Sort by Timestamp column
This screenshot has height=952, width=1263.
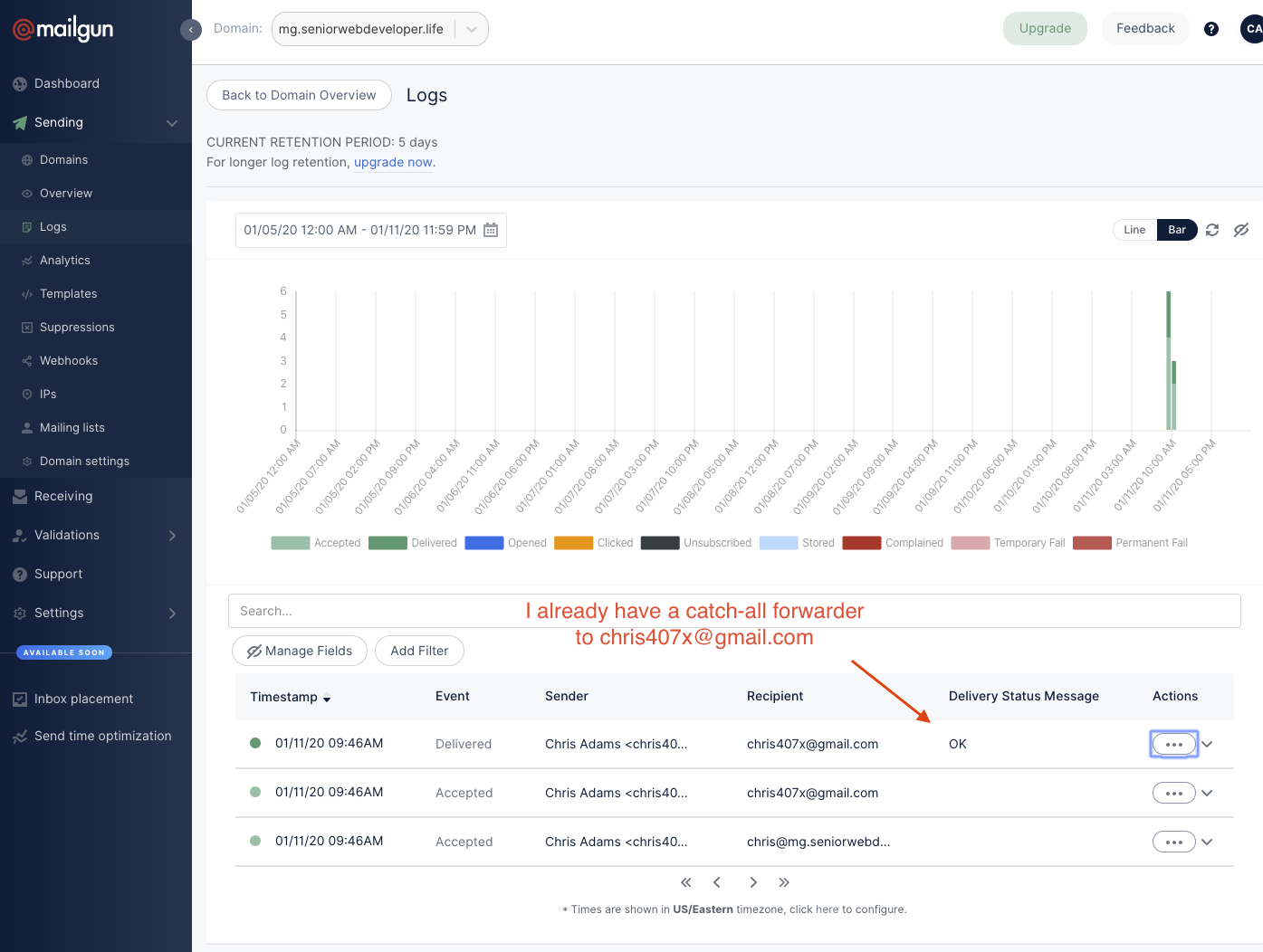pyautogui.click(x=291, y=697)
